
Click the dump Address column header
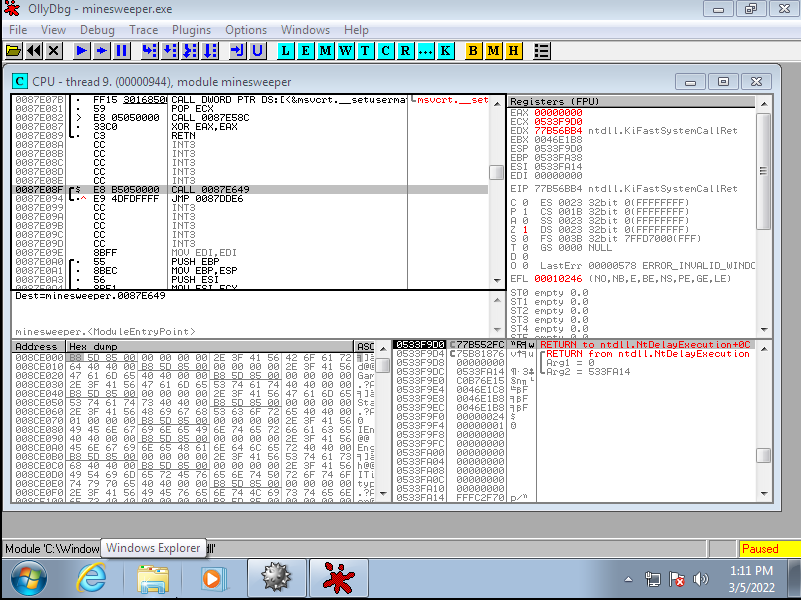(38, 347)
